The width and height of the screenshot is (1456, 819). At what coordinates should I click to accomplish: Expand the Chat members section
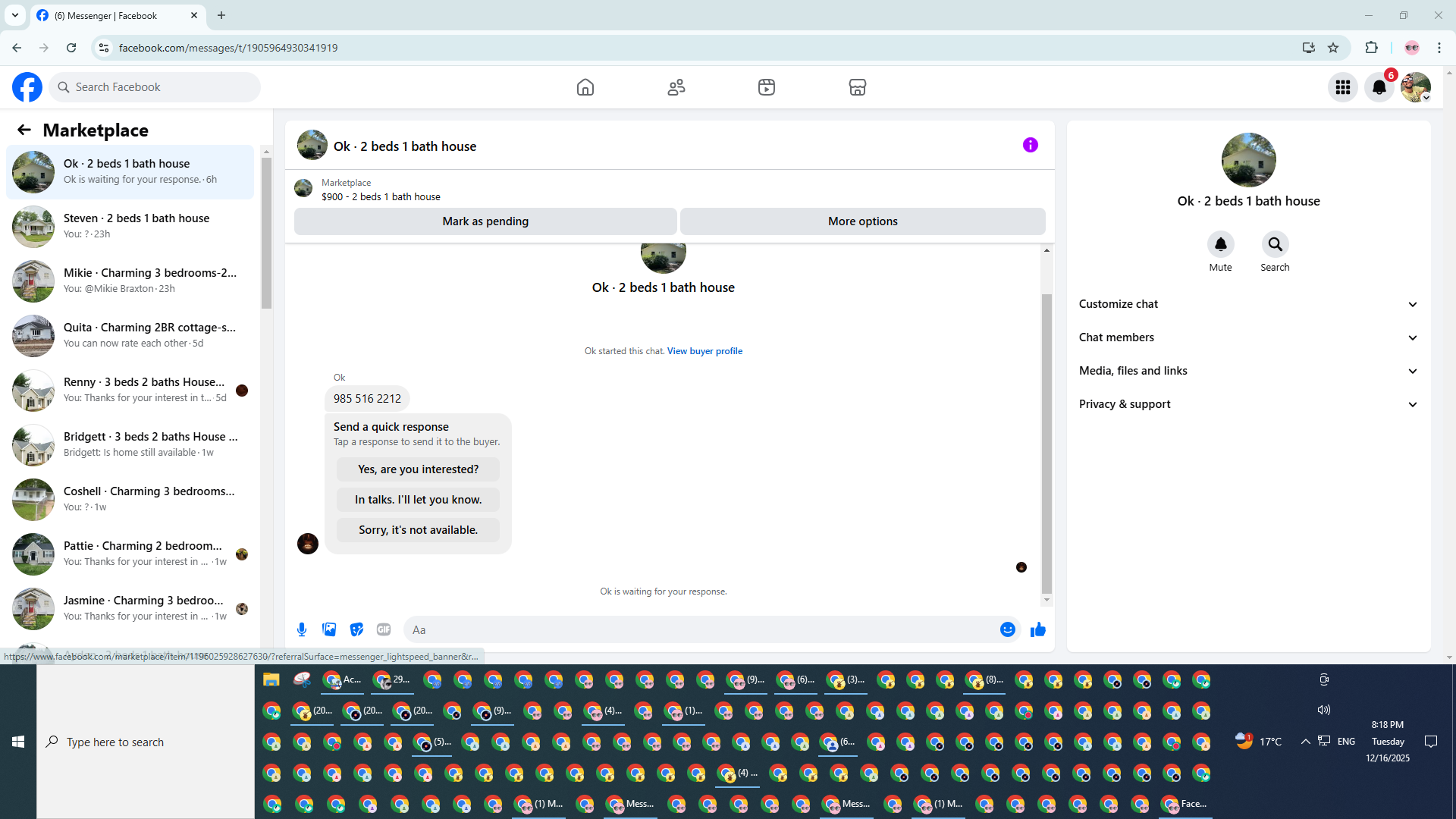tap(1248, 337)
